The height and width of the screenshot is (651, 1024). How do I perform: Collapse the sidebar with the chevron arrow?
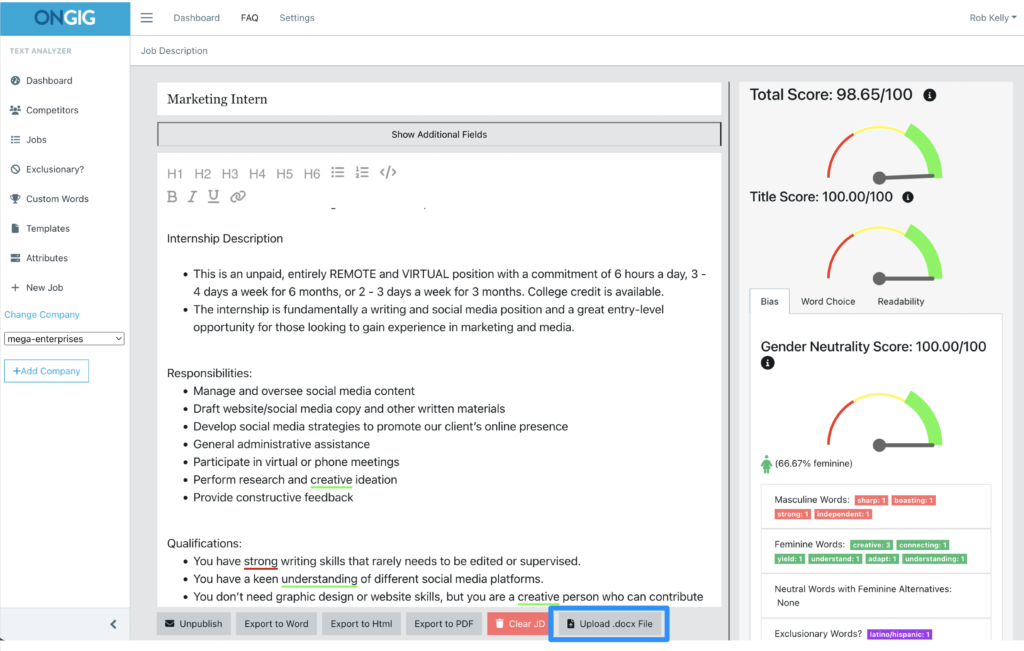[x=113, y=623]
